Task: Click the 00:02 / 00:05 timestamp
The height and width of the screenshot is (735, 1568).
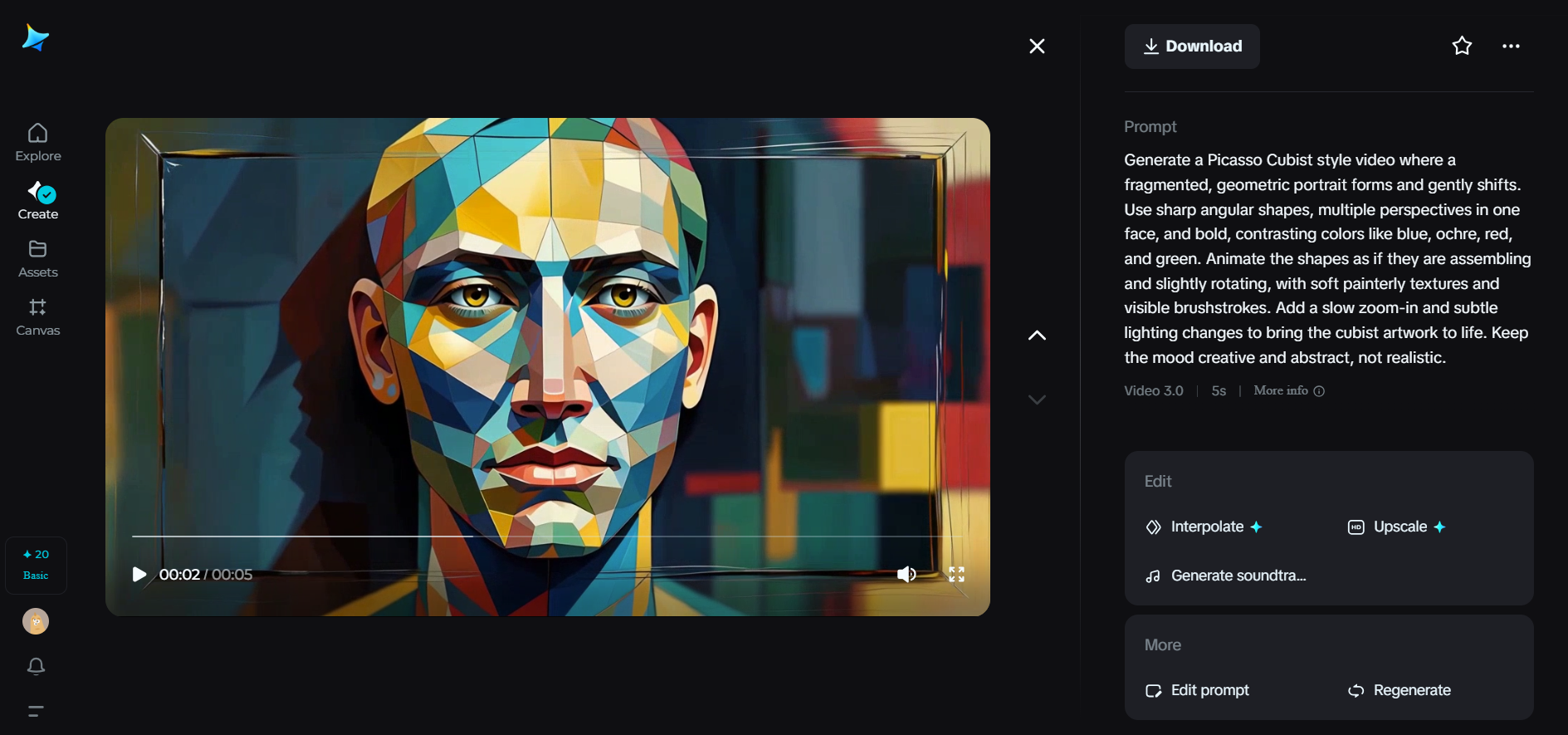Action: [206, 575]
